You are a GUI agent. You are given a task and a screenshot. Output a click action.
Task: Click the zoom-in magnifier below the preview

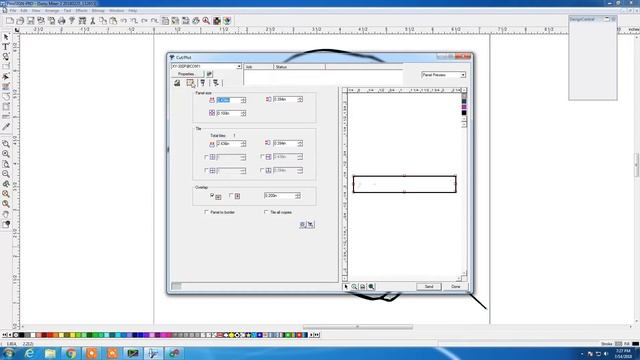tap(354, 287)
